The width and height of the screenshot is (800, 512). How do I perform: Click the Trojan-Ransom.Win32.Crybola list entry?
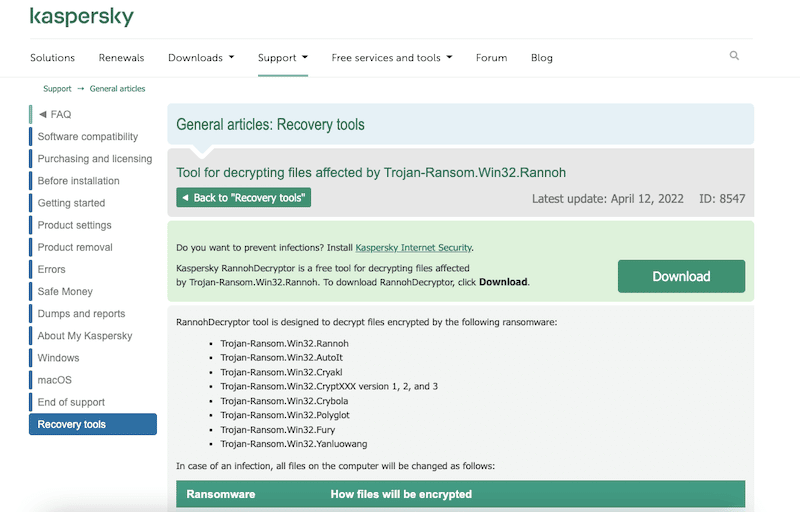click(284, 401)
